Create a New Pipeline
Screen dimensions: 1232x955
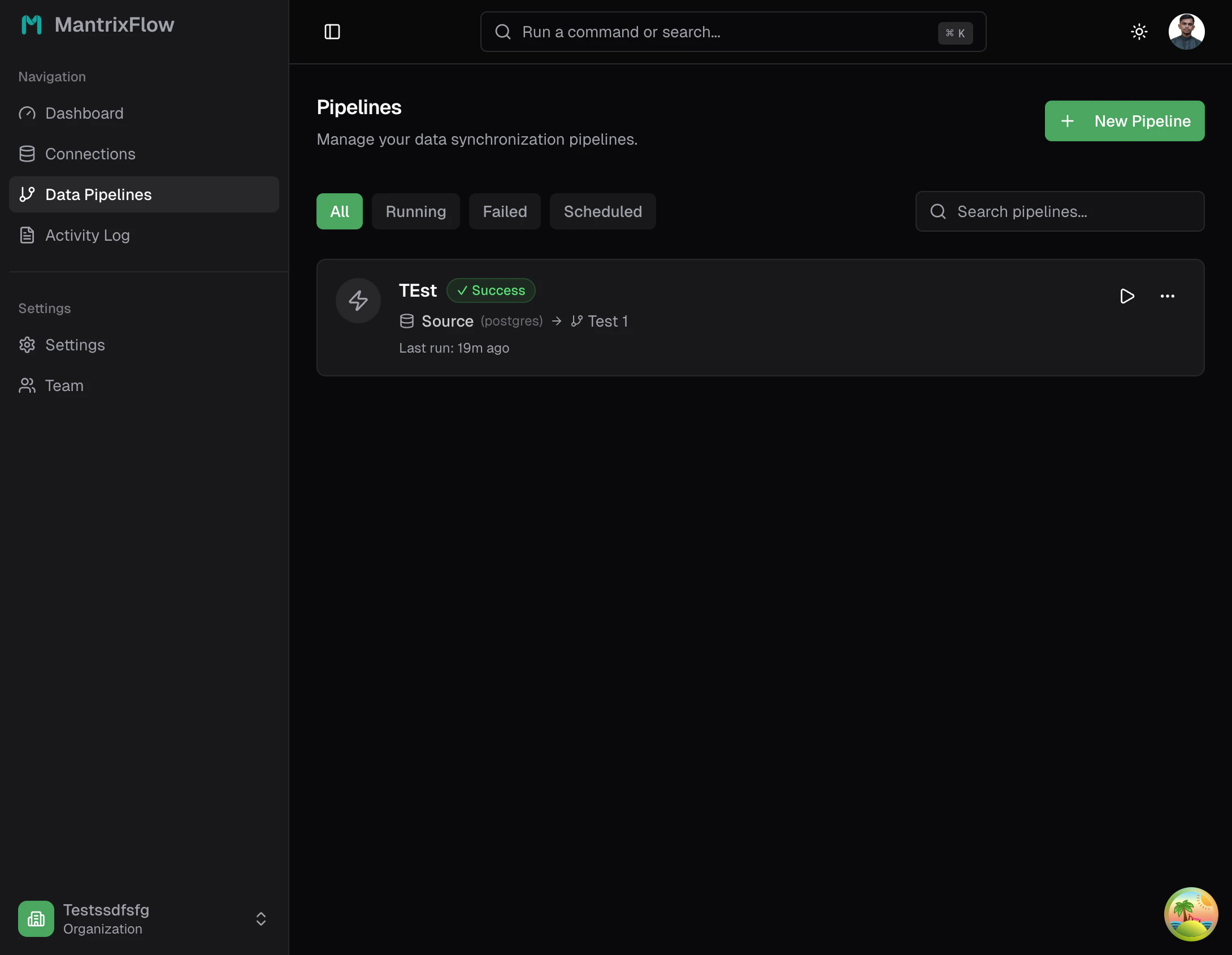coord(1124,120)
